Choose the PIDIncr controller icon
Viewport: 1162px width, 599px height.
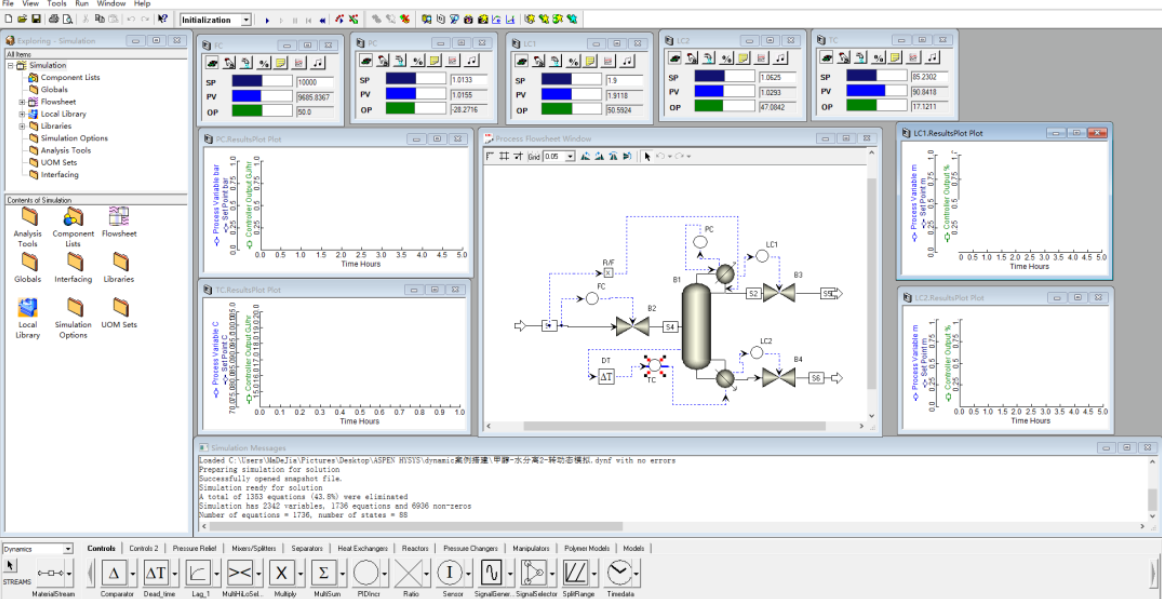click(365, 572)
